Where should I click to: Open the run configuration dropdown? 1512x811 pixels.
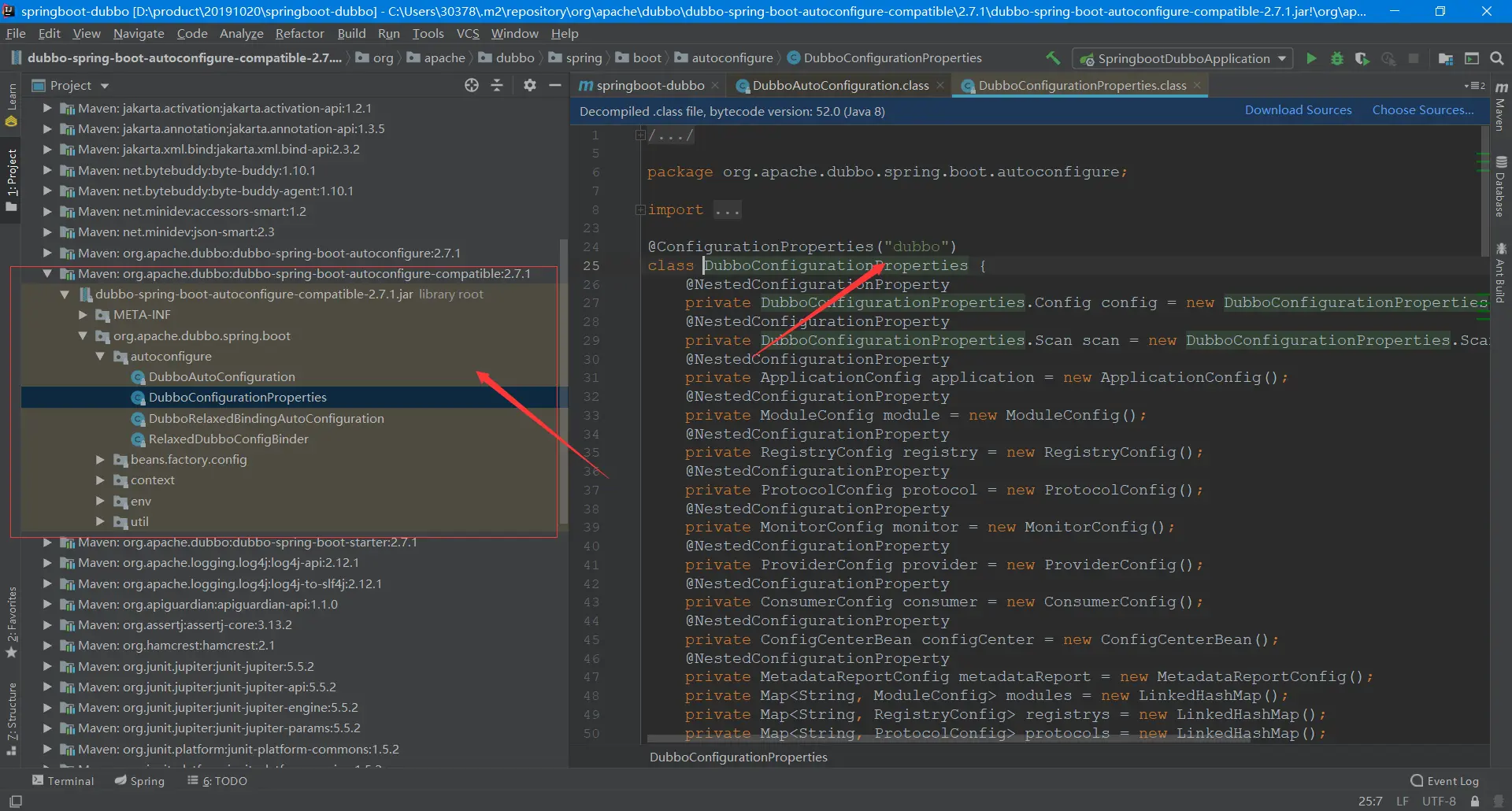click(x=1182, y=58)
